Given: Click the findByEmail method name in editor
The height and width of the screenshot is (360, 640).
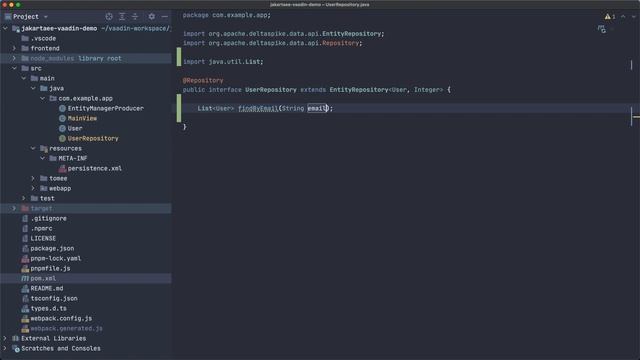Looking at the screenshot, I should click(258, 108).
